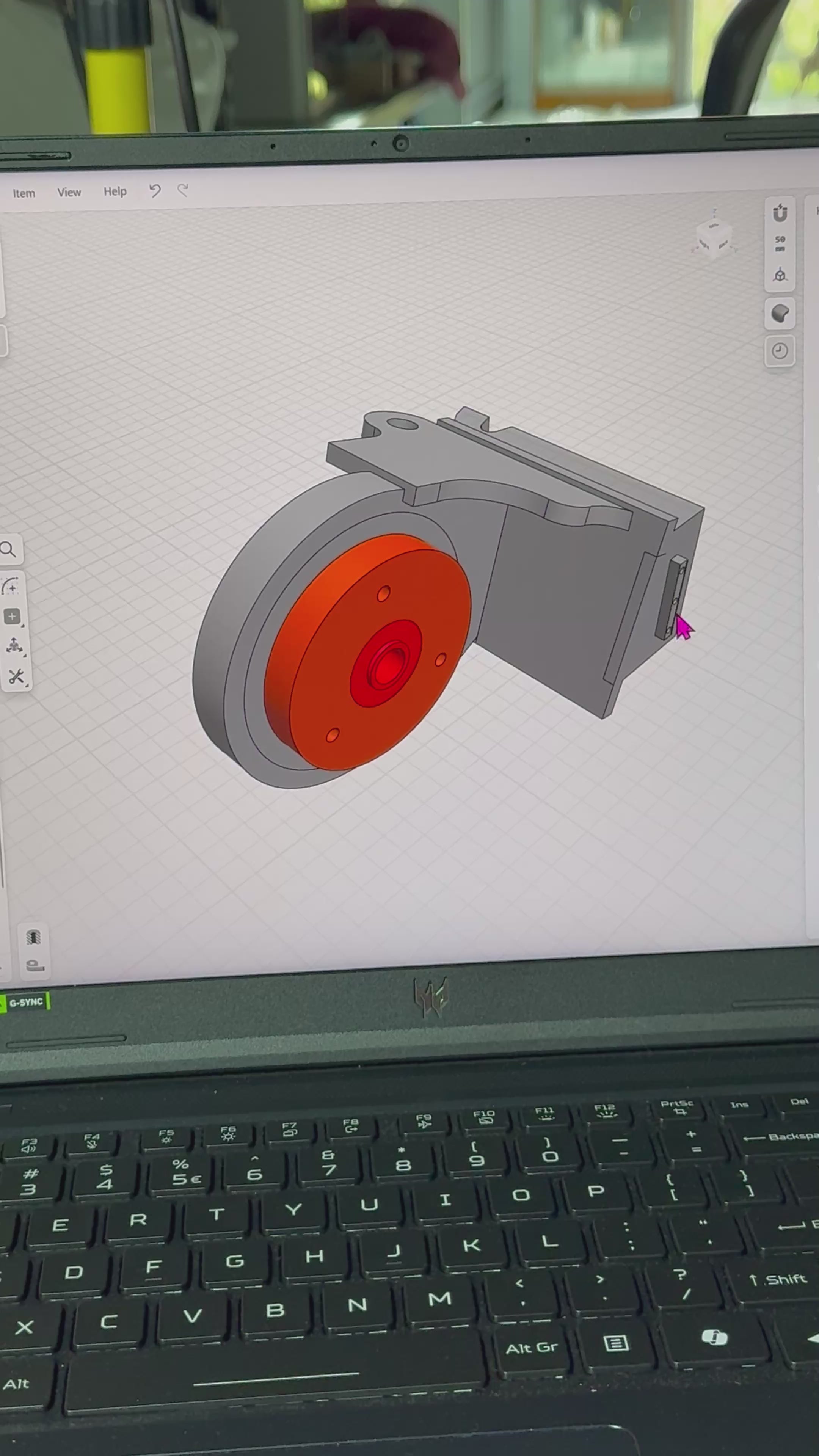819x1456 pixels.
Task: Change the 50 mm grid size
Action: (780, 243)
